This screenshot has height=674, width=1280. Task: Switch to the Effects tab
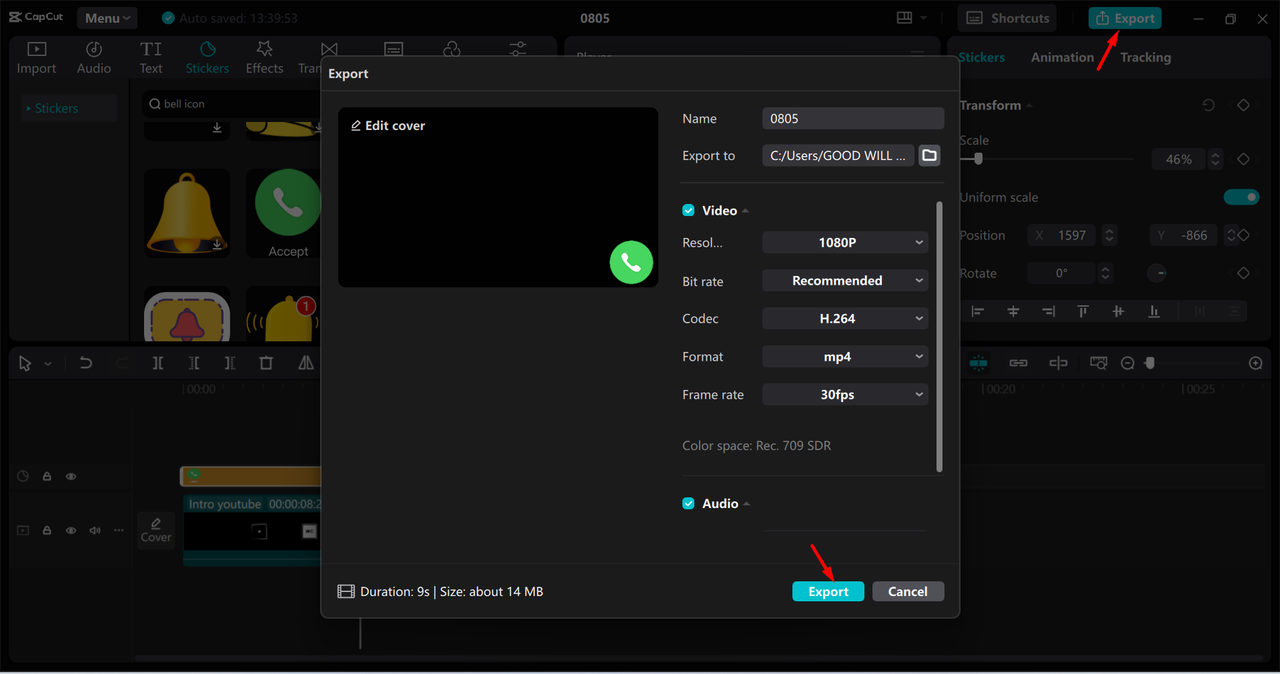coord(264,58)
